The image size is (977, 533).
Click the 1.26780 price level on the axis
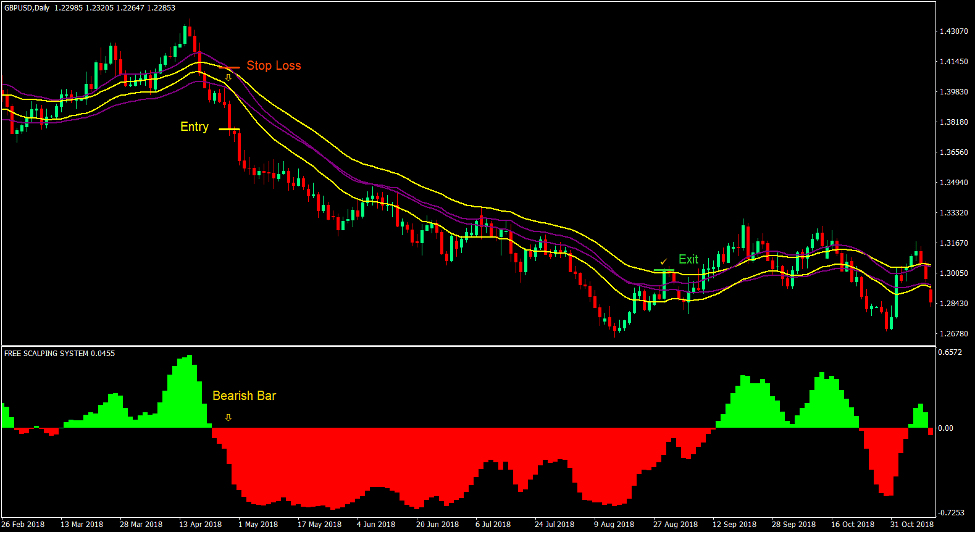coord(953,334)
